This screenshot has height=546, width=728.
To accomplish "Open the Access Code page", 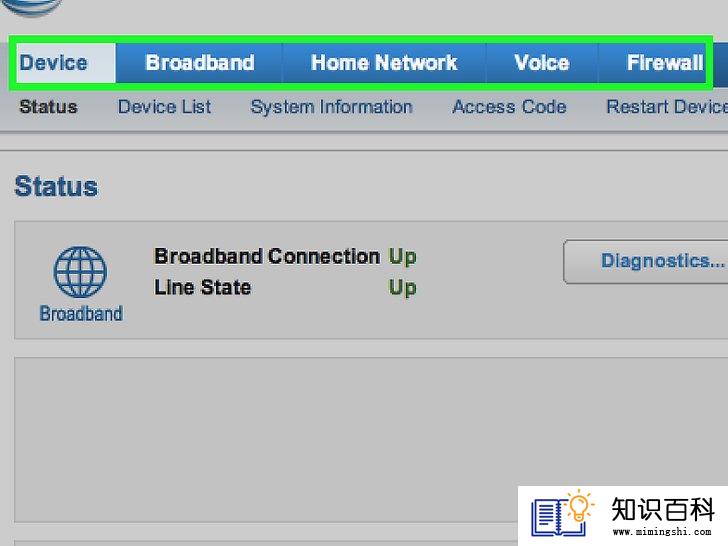I will pos(509,107).
